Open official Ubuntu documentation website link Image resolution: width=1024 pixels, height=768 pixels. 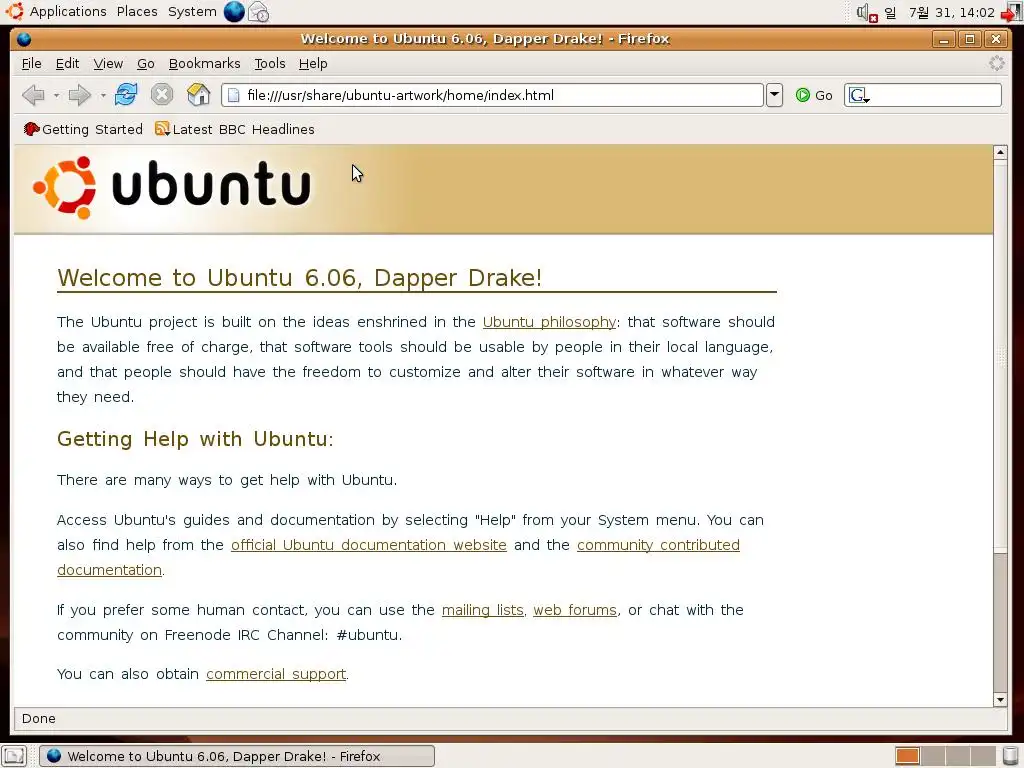click(369, 545)
